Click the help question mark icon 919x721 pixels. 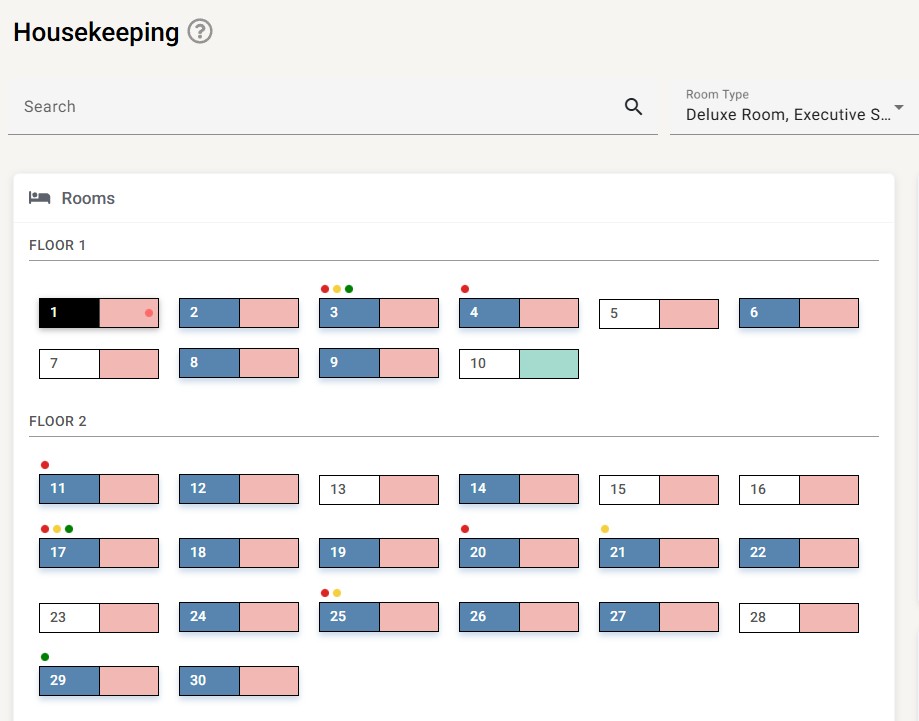point(200,32)
